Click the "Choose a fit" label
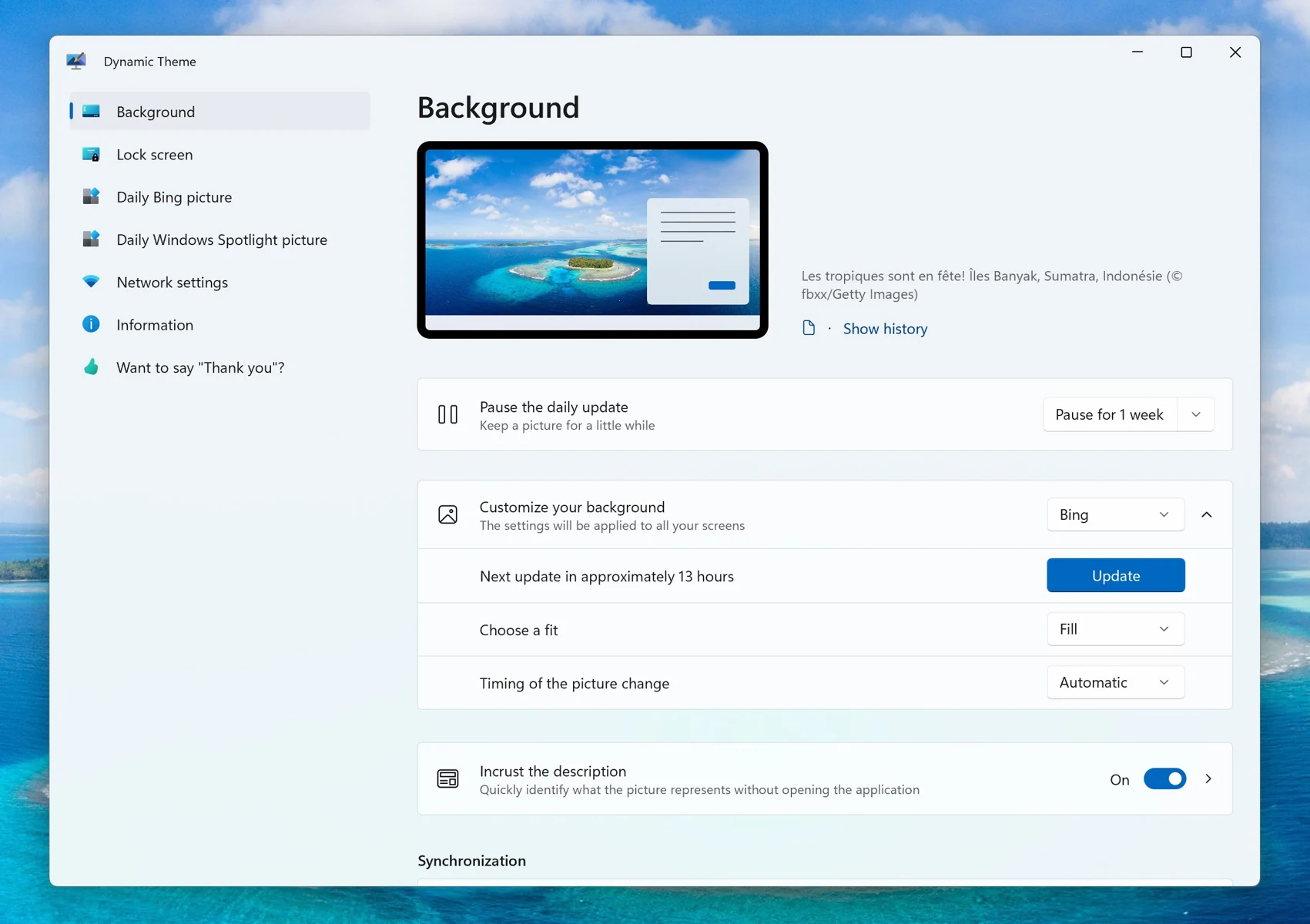This screenshot has height=924, width=1310. click(x=518, y=630)
